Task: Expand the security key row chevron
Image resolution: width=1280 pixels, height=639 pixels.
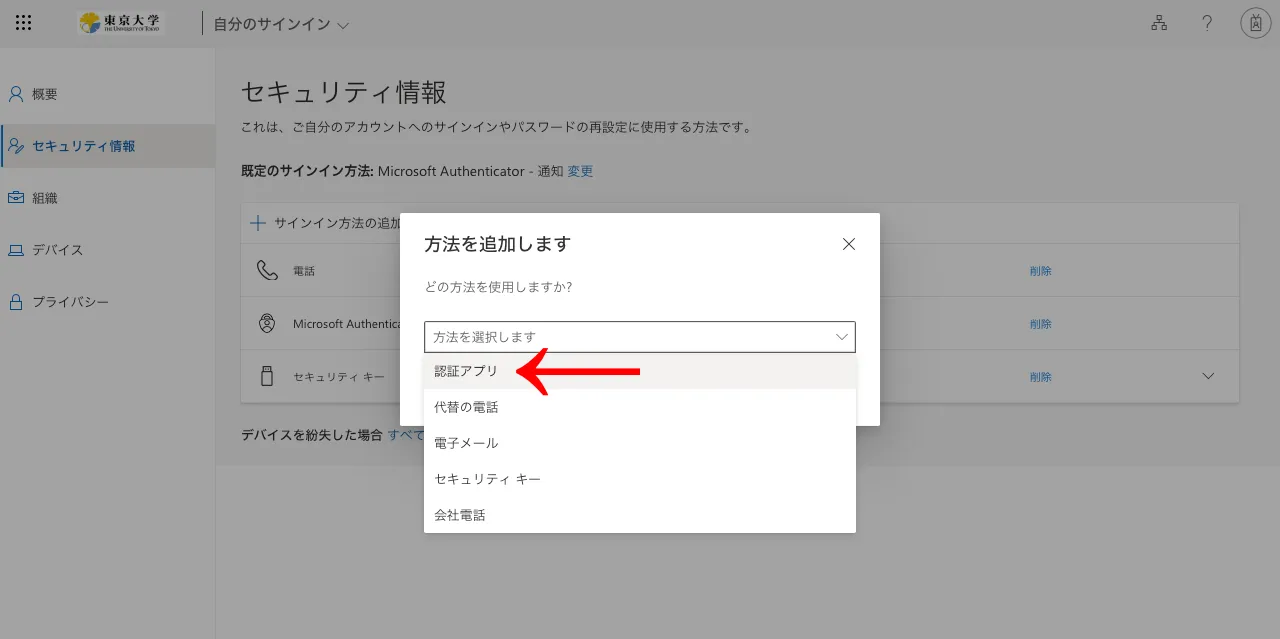Action: click(1208, 377)
